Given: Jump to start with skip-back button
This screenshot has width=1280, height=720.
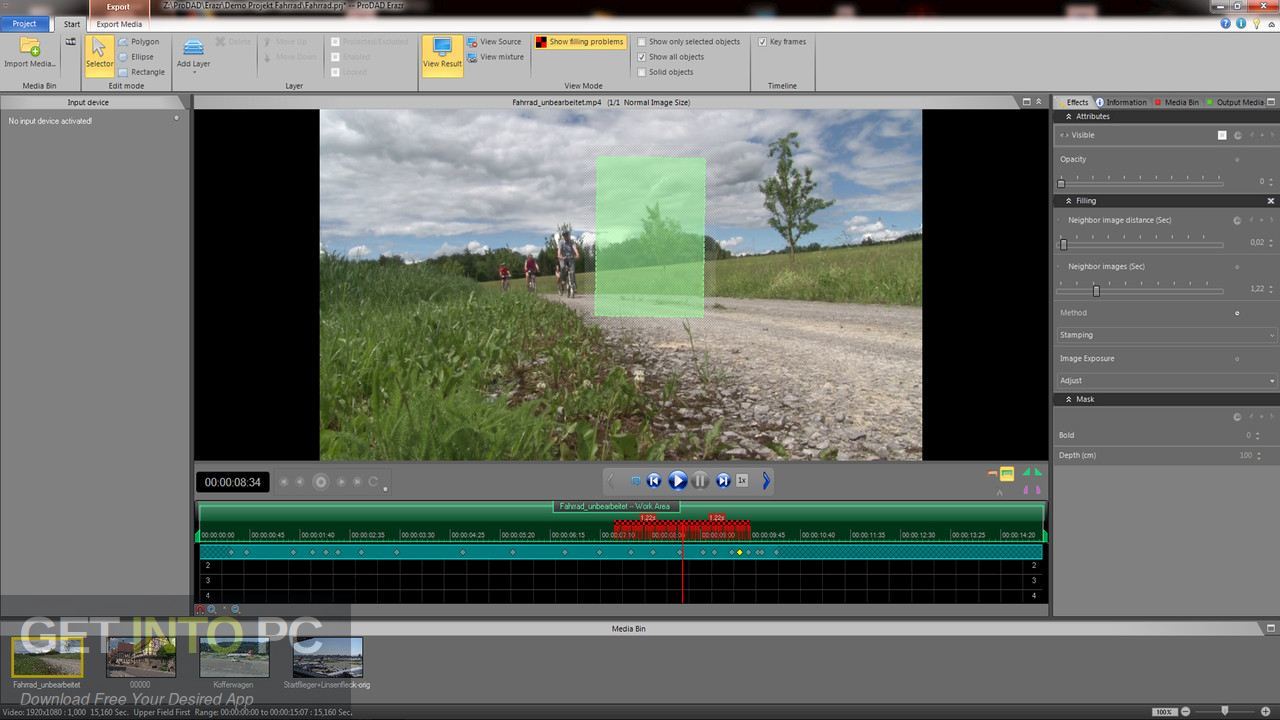Looking at the screenshot, I should pyautogui.click(x=654, y=481).
